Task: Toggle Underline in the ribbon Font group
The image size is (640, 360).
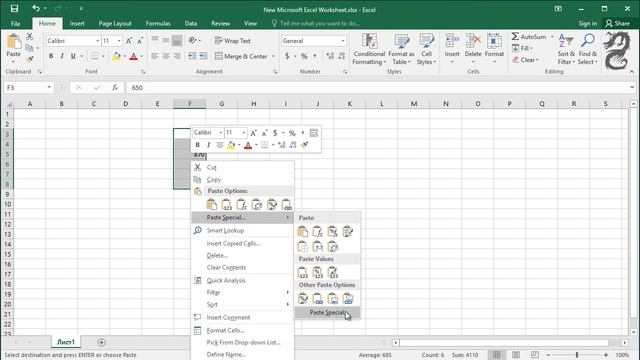Action: [x=73, y=56]
